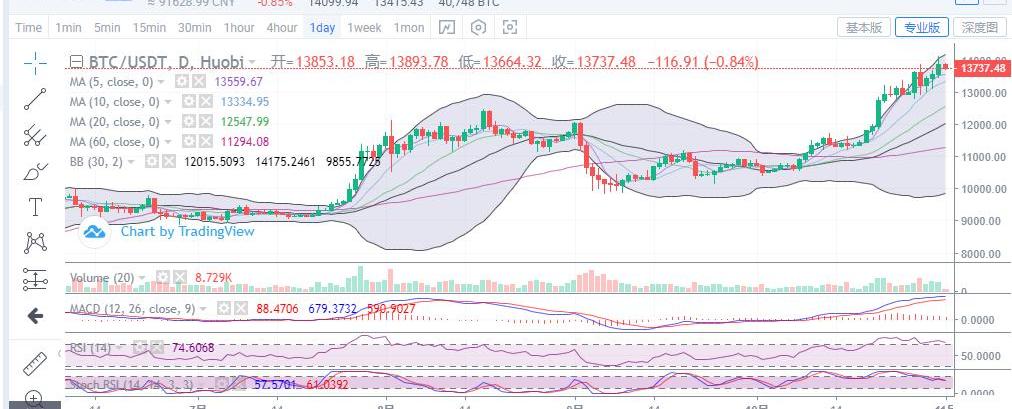Image resolution: width=1012 pixels, height=409 pixels.
Task: Select the ruler measure tool
Action: pos(35,361)
